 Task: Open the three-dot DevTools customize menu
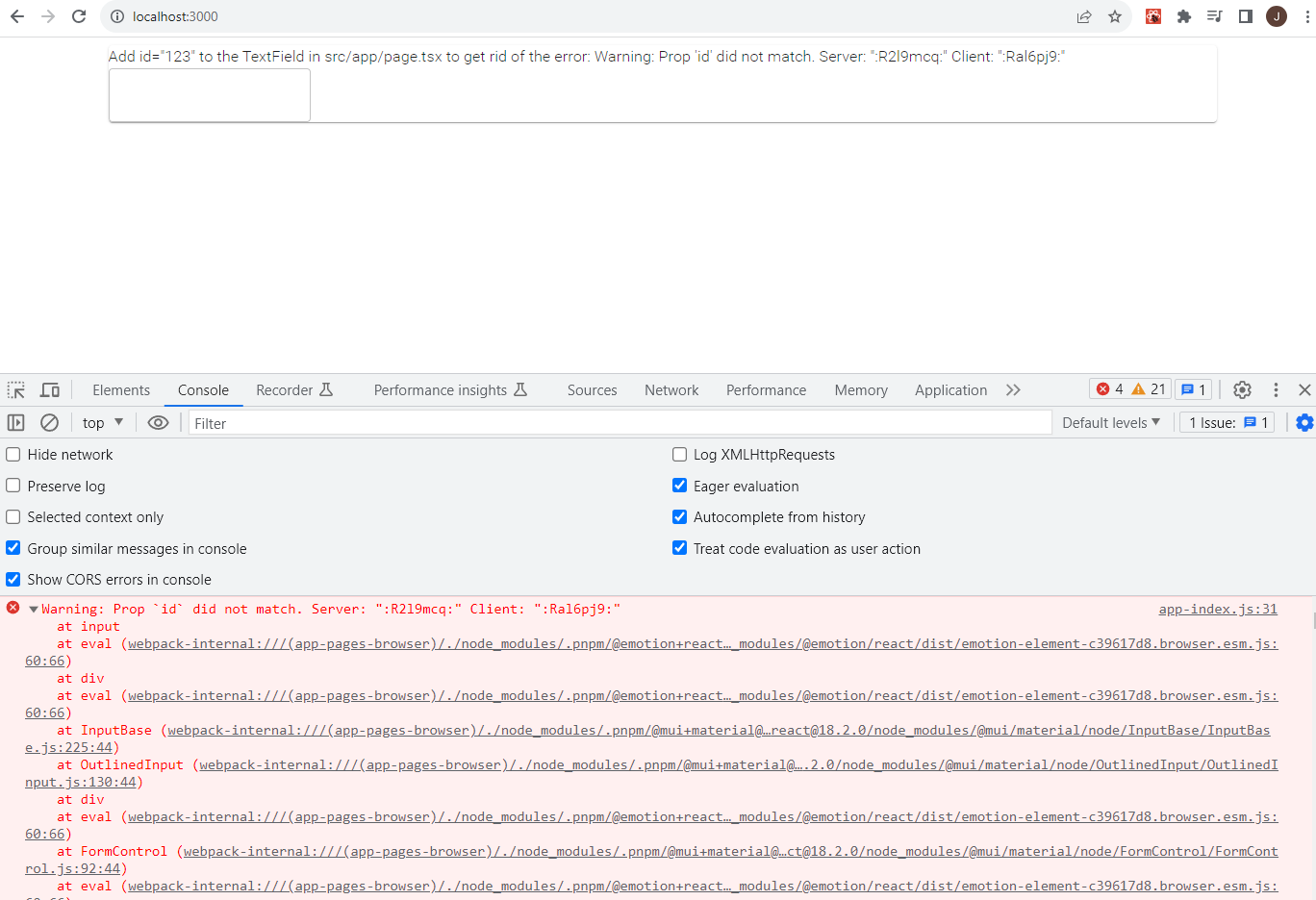click(x=1276, y=389)
